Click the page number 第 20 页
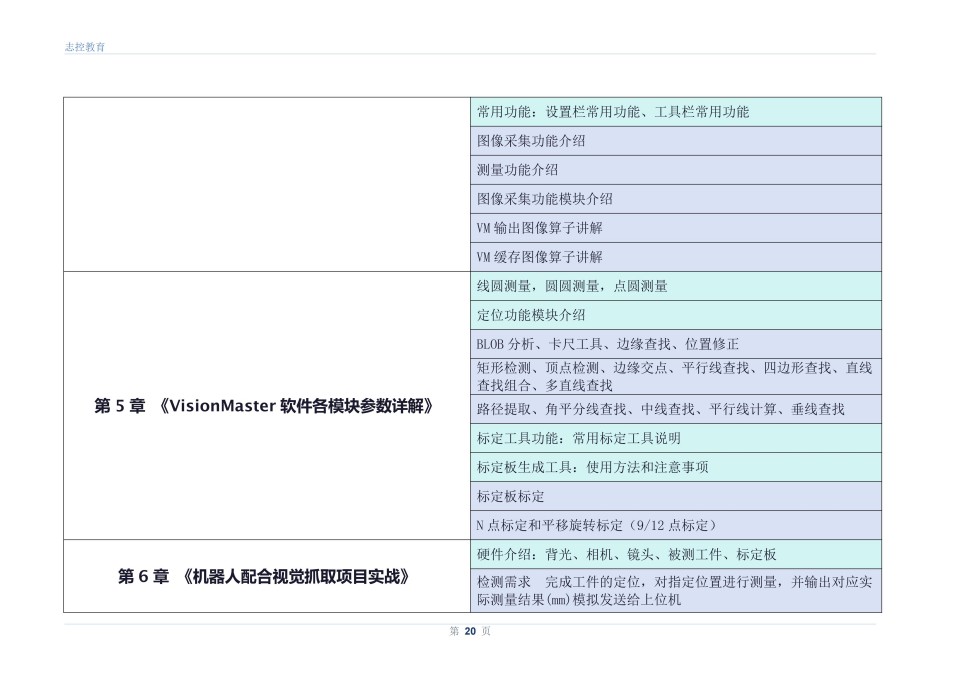The width and height of the screenshot is (958, 678). pos(470,631)
